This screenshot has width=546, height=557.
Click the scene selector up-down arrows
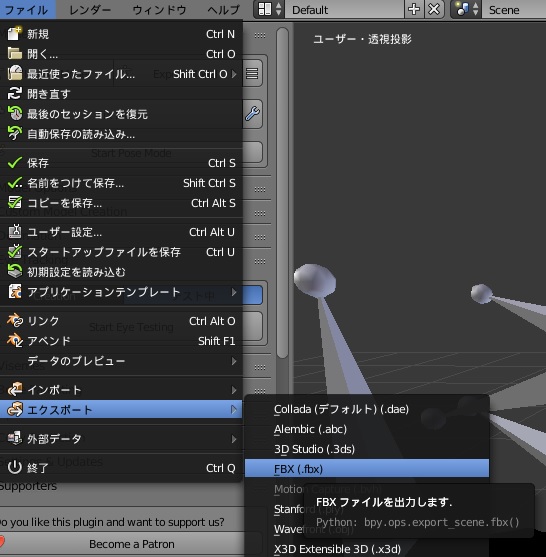[x=476, y=10]
